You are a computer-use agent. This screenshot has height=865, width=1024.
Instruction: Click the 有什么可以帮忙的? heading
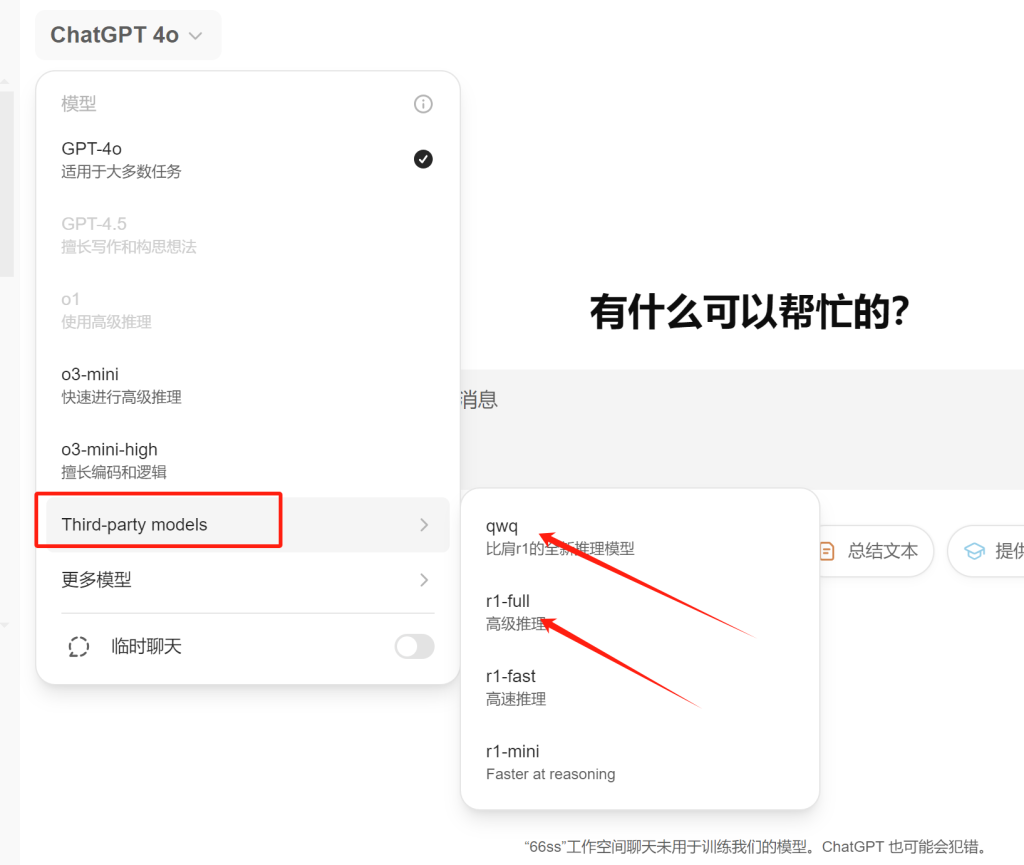[x=750, y=311]
